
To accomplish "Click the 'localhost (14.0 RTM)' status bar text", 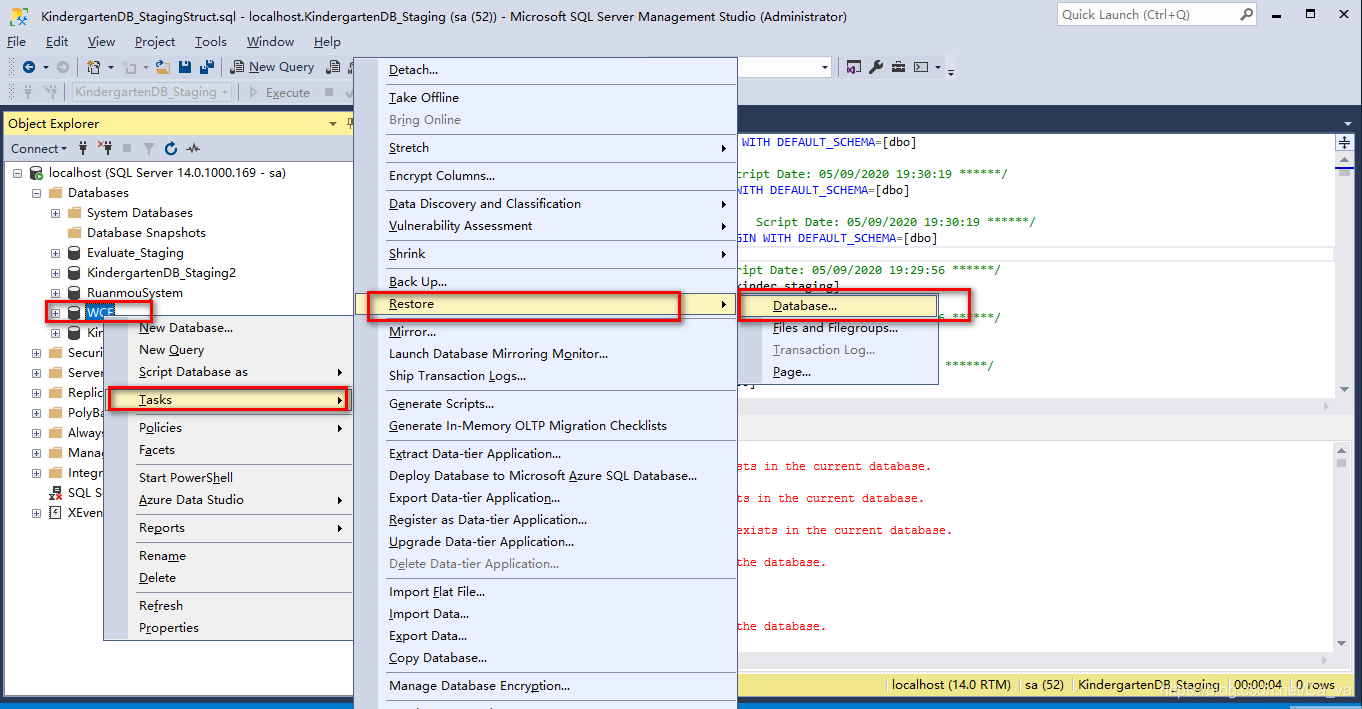I will tap(951, 685).
